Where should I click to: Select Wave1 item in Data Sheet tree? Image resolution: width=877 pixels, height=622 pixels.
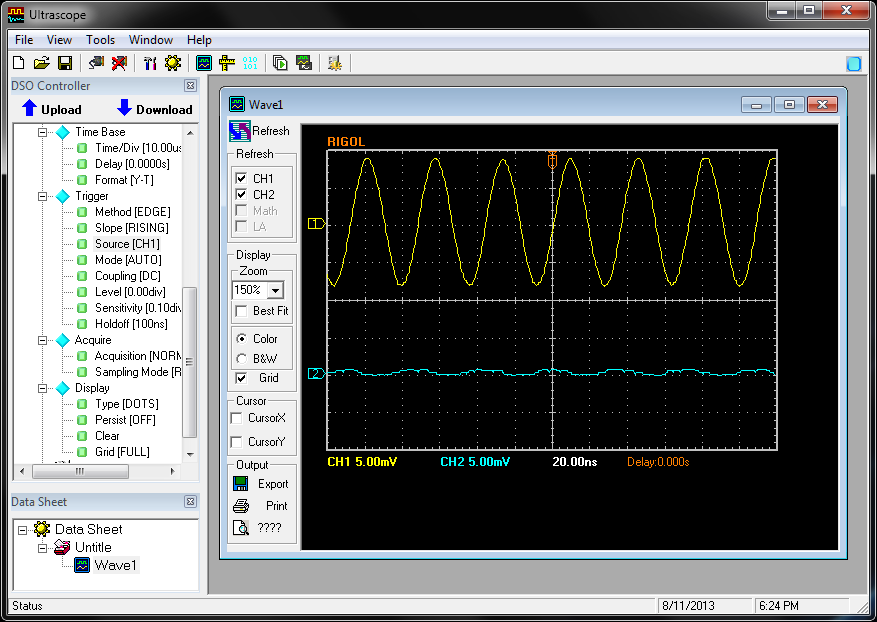[115, 565]
